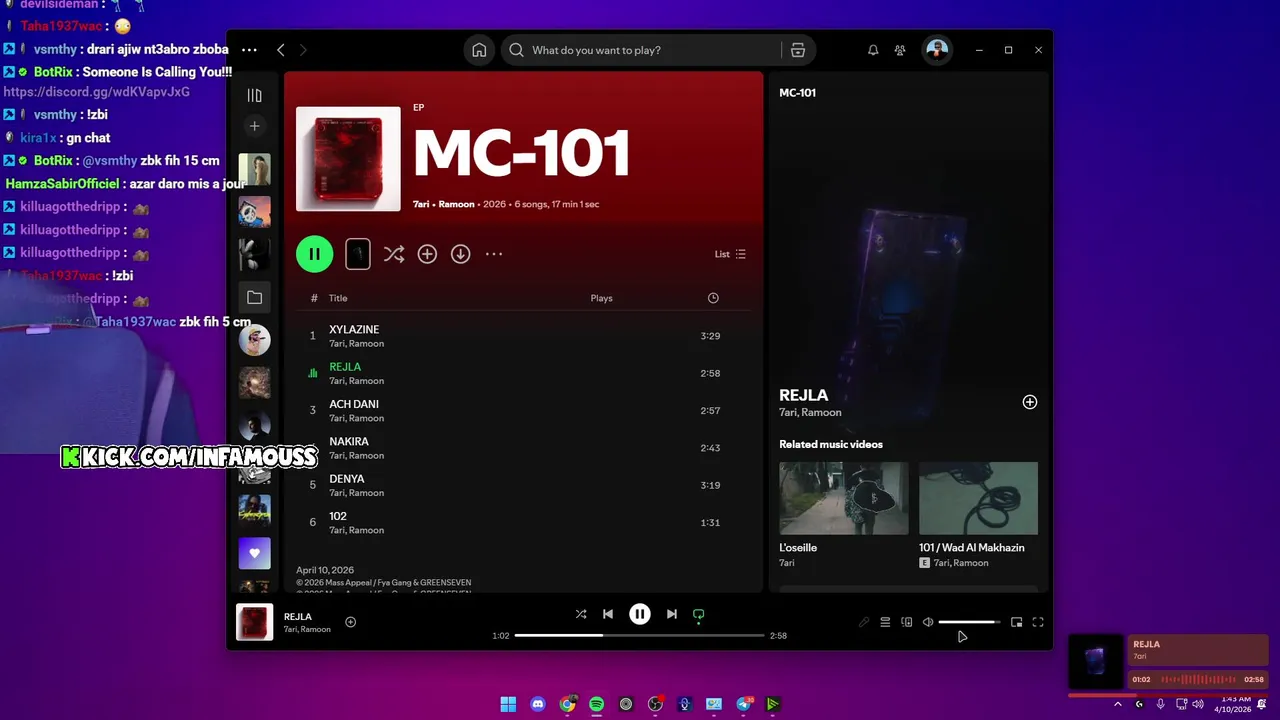Open the three-dot Spotify app menu

click(x=249, y=50)
